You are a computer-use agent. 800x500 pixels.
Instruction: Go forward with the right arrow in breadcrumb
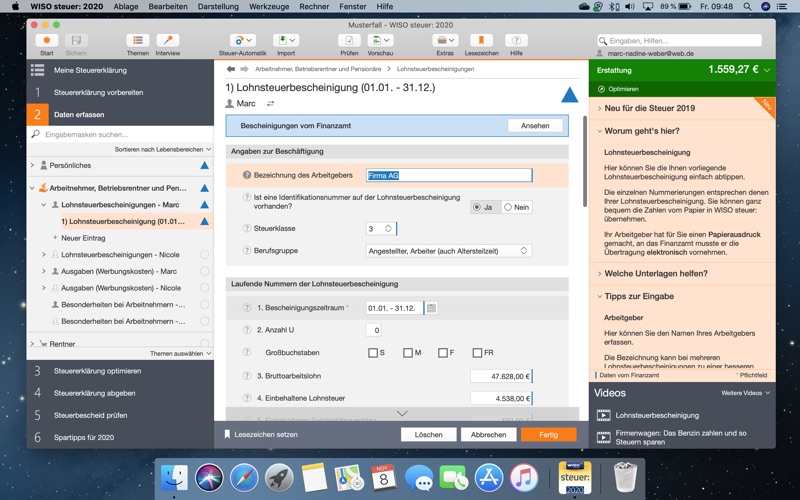pyautogui.click(x=244, y=69)
